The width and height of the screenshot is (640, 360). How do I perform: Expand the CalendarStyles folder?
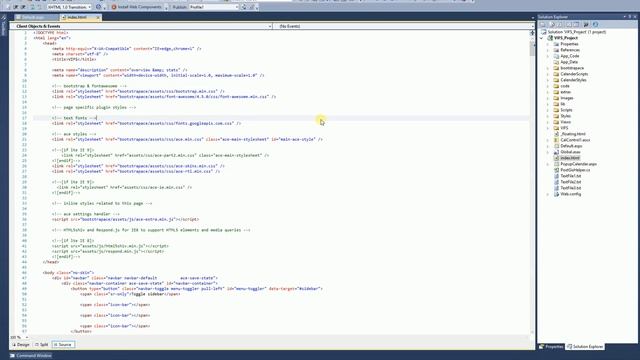tap(548, 80)
